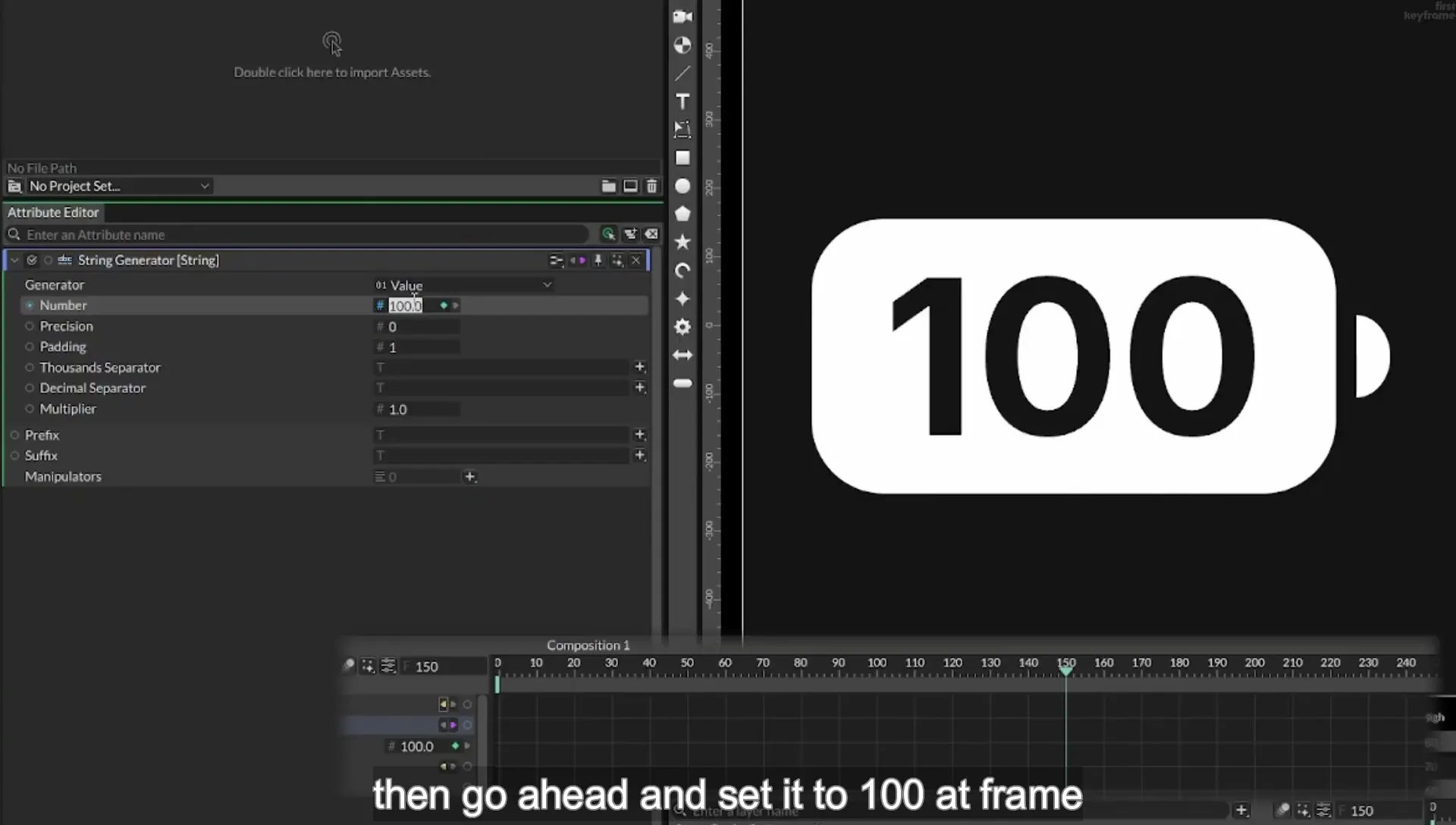Viewport: 1456px width, 825px height.
Task: Select the Text tool in toolbar
Action: [682, 102]
